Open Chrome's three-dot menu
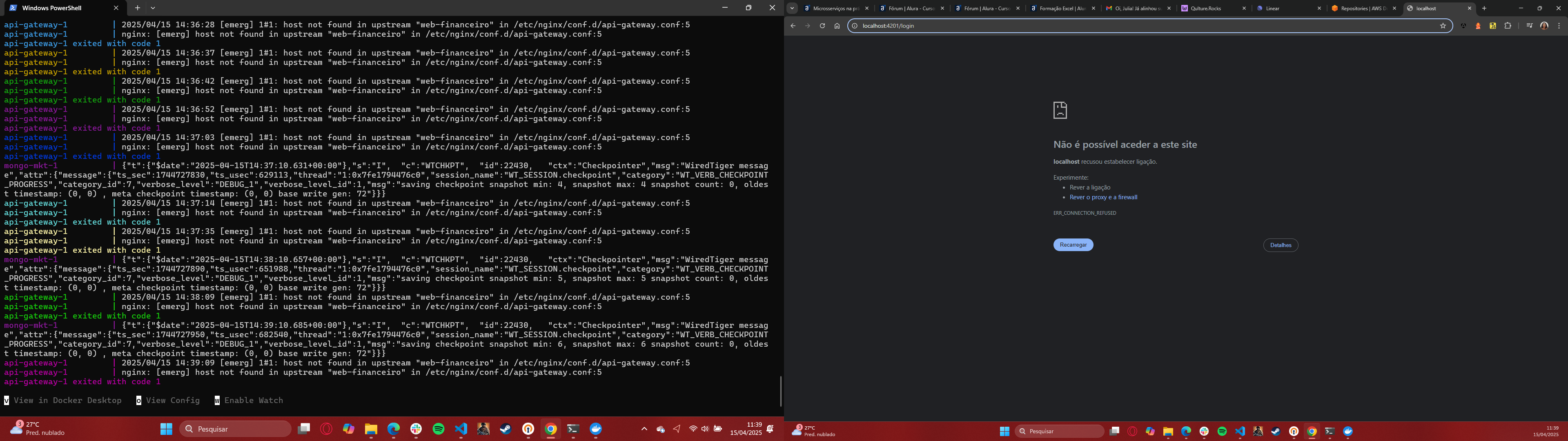Viewport: 1568px width, 441px height. click(1559, 26)
